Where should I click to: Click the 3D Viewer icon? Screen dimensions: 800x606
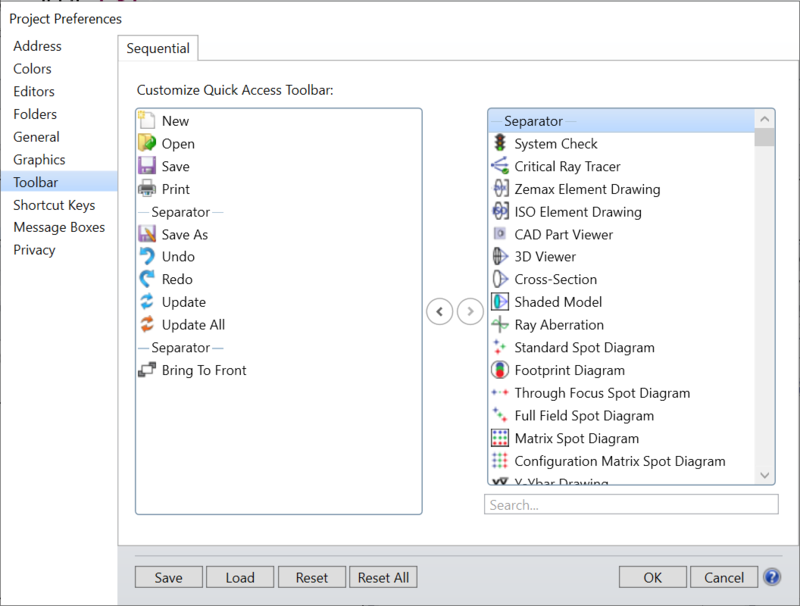(500, 257)
